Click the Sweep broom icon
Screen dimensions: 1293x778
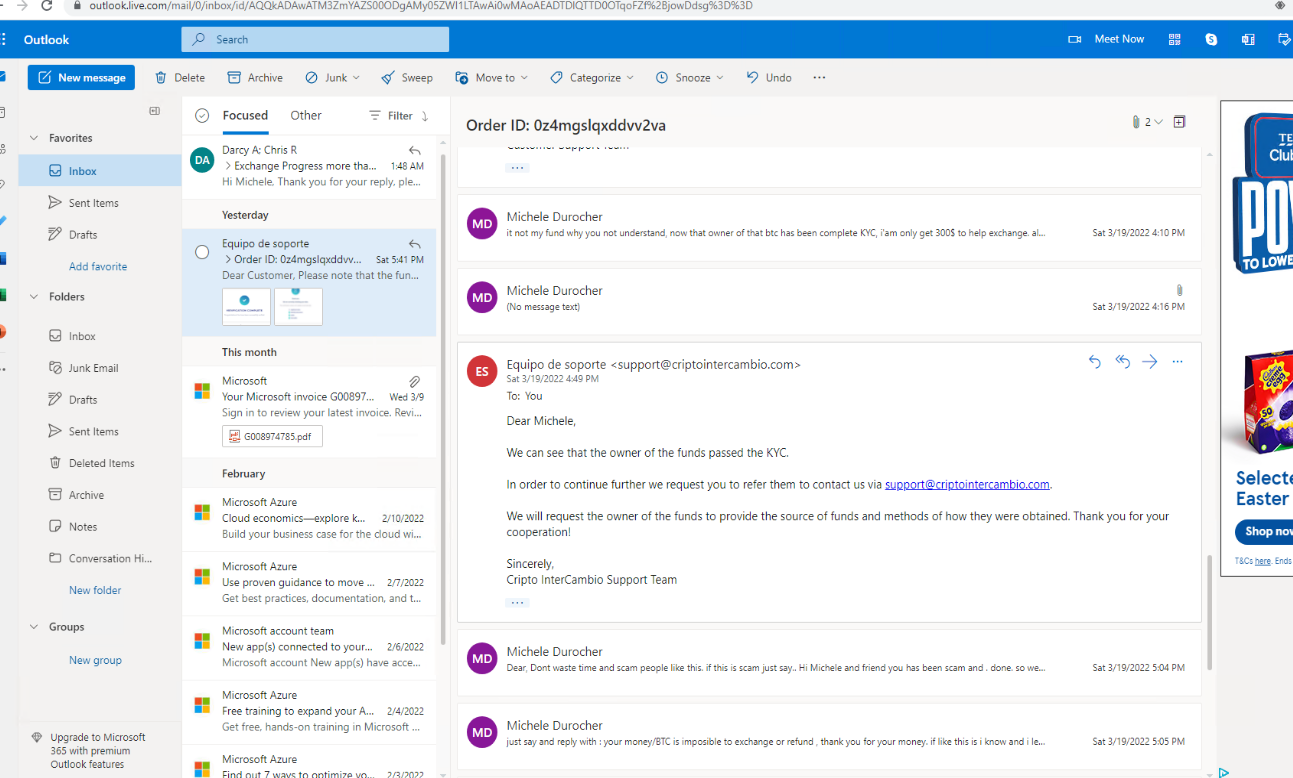[388, 77]
